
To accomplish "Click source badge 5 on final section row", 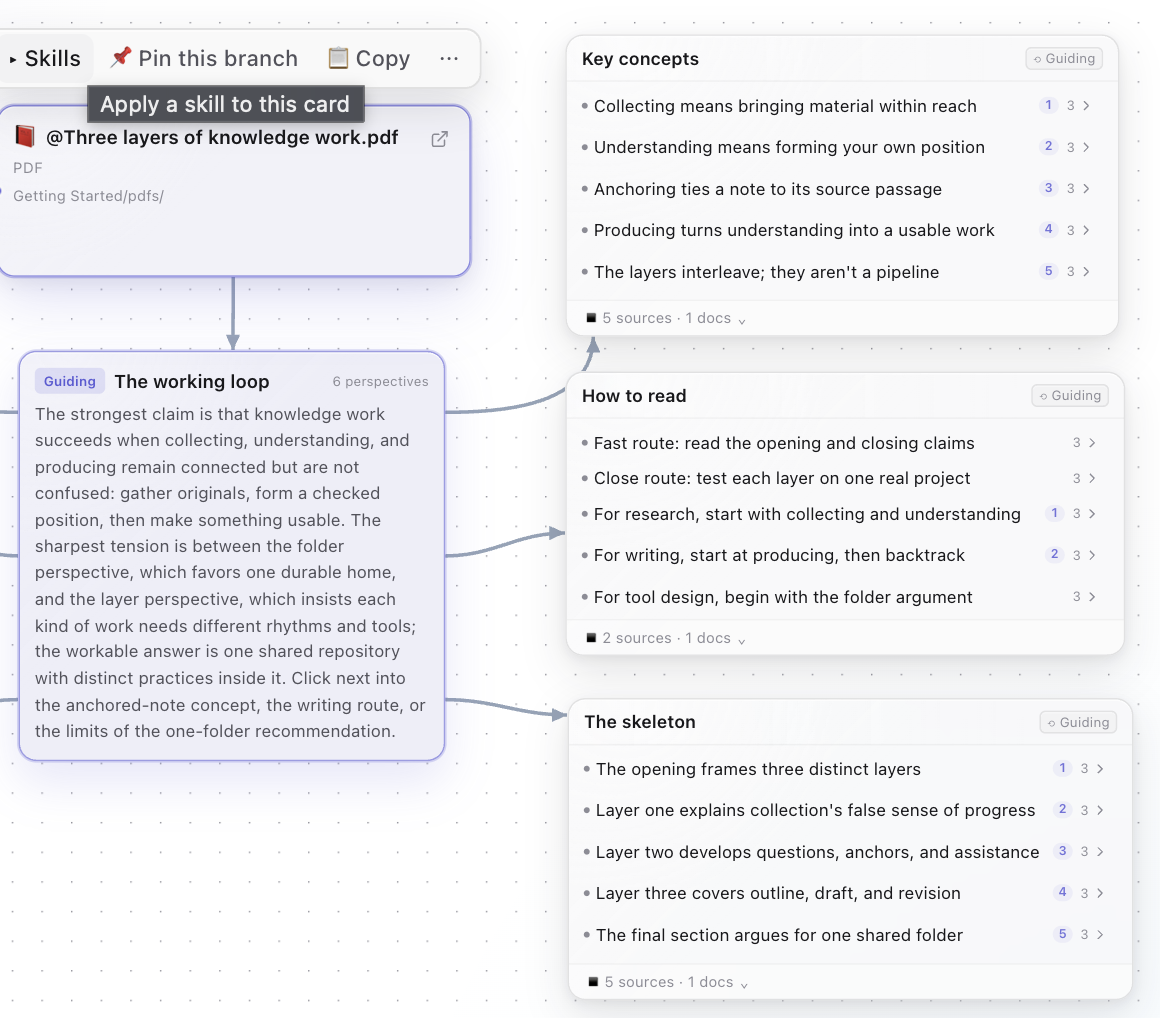I will (1062, 934).
